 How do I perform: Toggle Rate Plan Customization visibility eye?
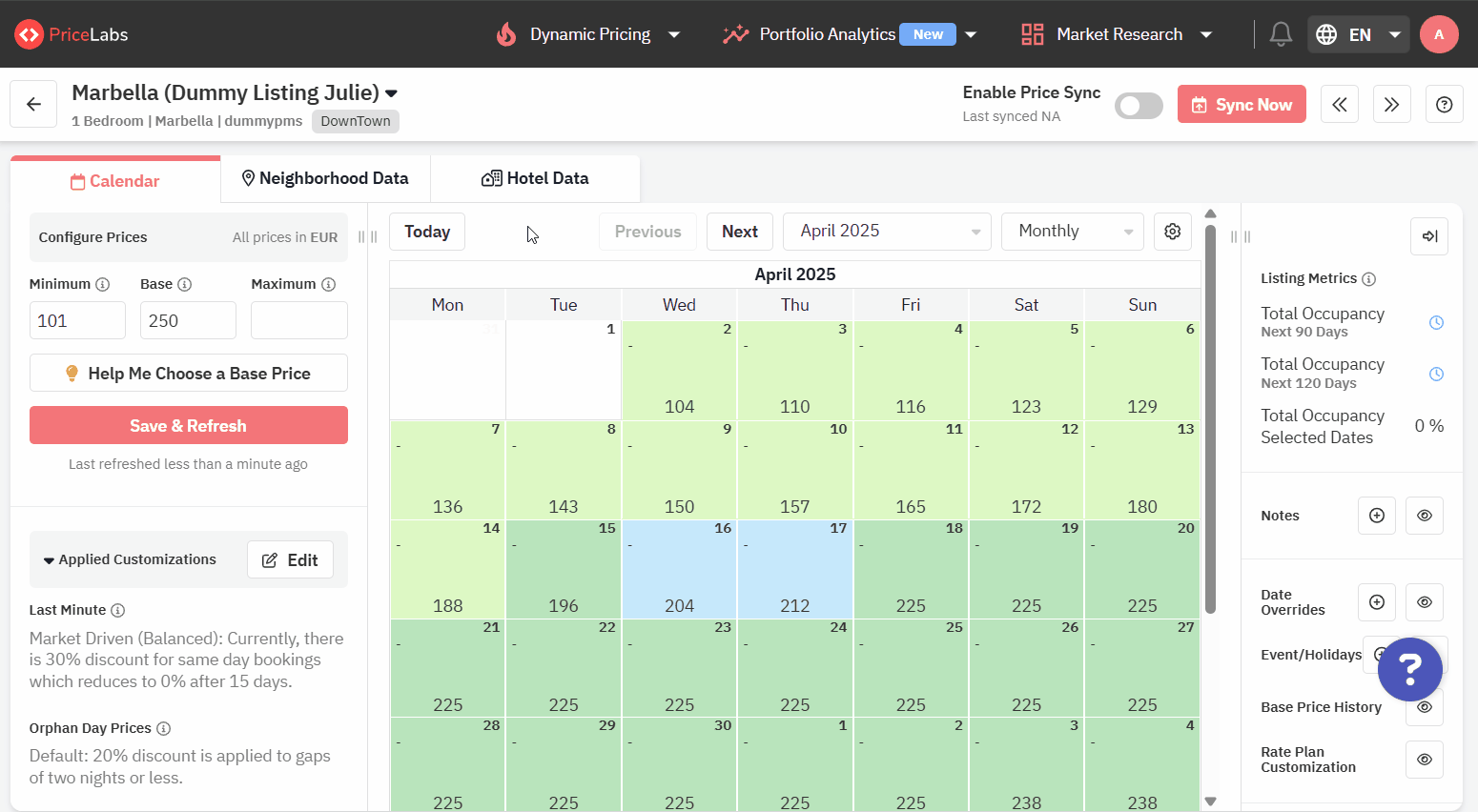pos(1424,760)
